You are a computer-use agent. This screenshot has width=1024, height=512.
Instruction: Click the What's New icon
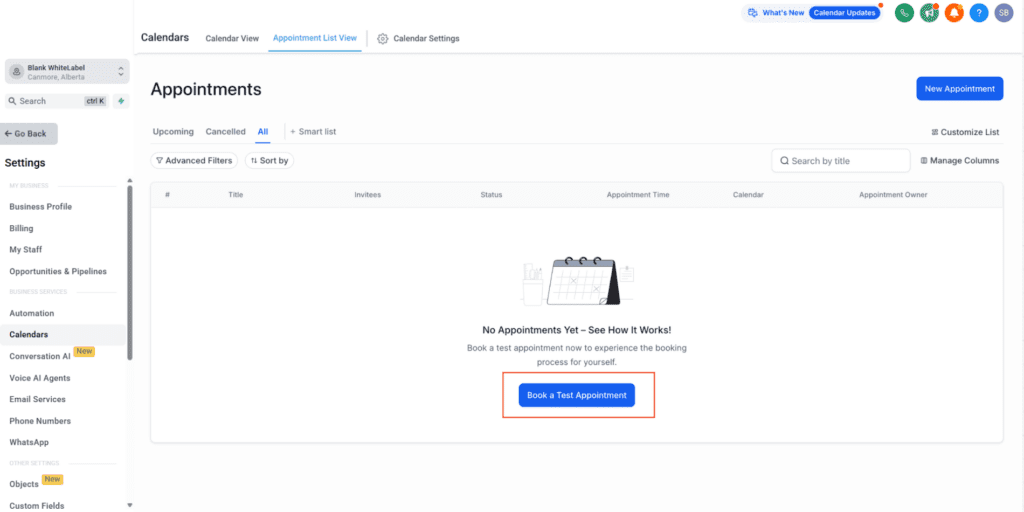[753, 12]
